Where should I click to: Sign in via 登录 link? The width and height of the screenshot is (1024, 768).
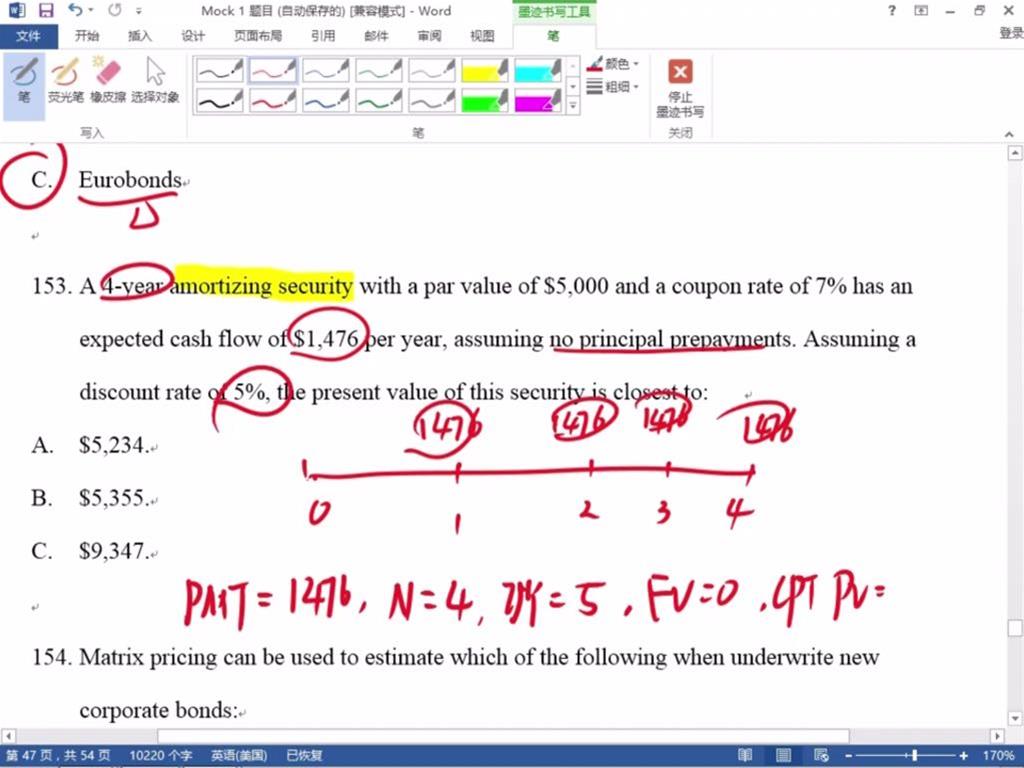tap(1011, 33)
